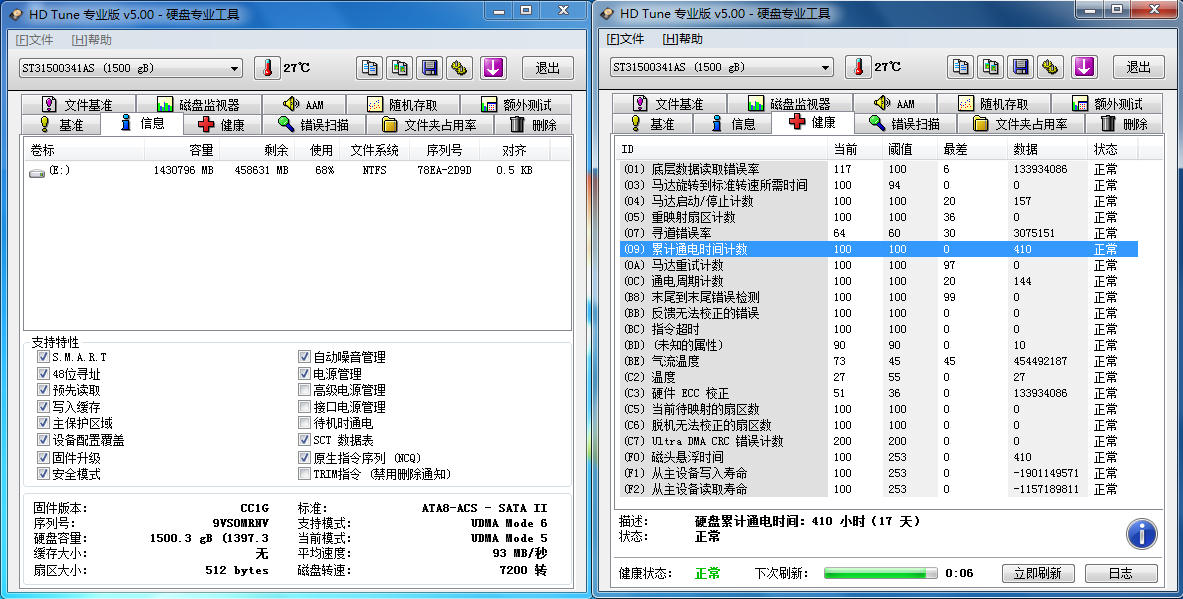Image resolution: width=1183 pixels, height=599 pixels.
Task: Click the save screenshot floppy icon in left window
Action: [x=429, y=68]
